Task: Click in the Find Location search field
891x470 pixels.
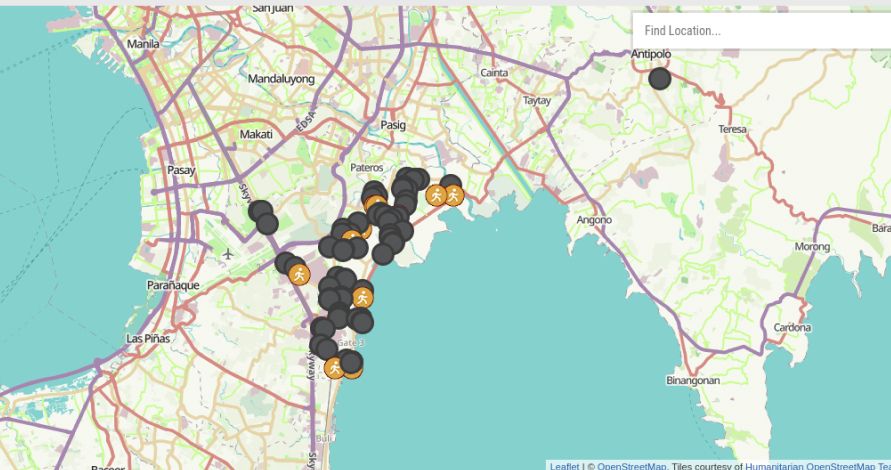Action: (x=760, y=31)
